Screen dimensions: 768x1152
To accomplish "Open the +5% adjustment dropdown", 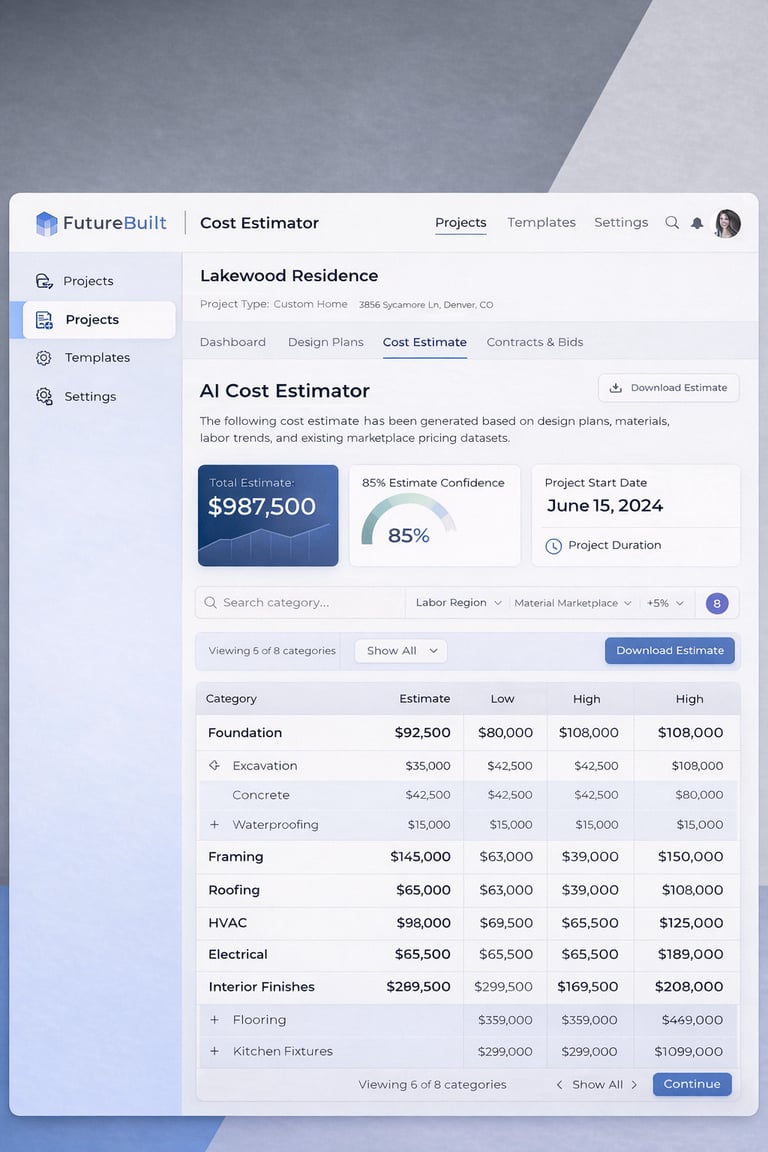I will click(x=665, y=603).
